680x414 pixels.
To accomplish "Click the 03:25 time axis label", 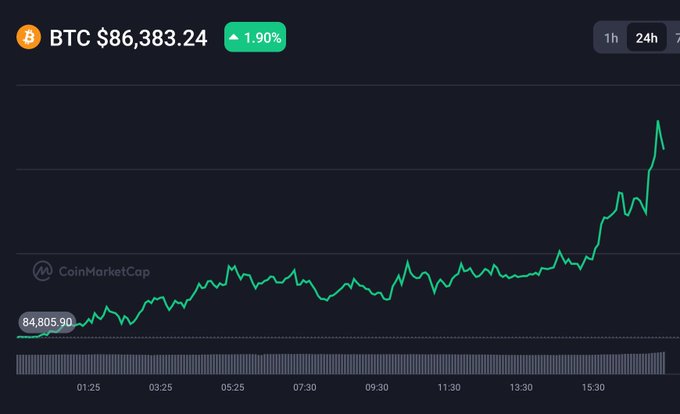I will tap(160, 387).
